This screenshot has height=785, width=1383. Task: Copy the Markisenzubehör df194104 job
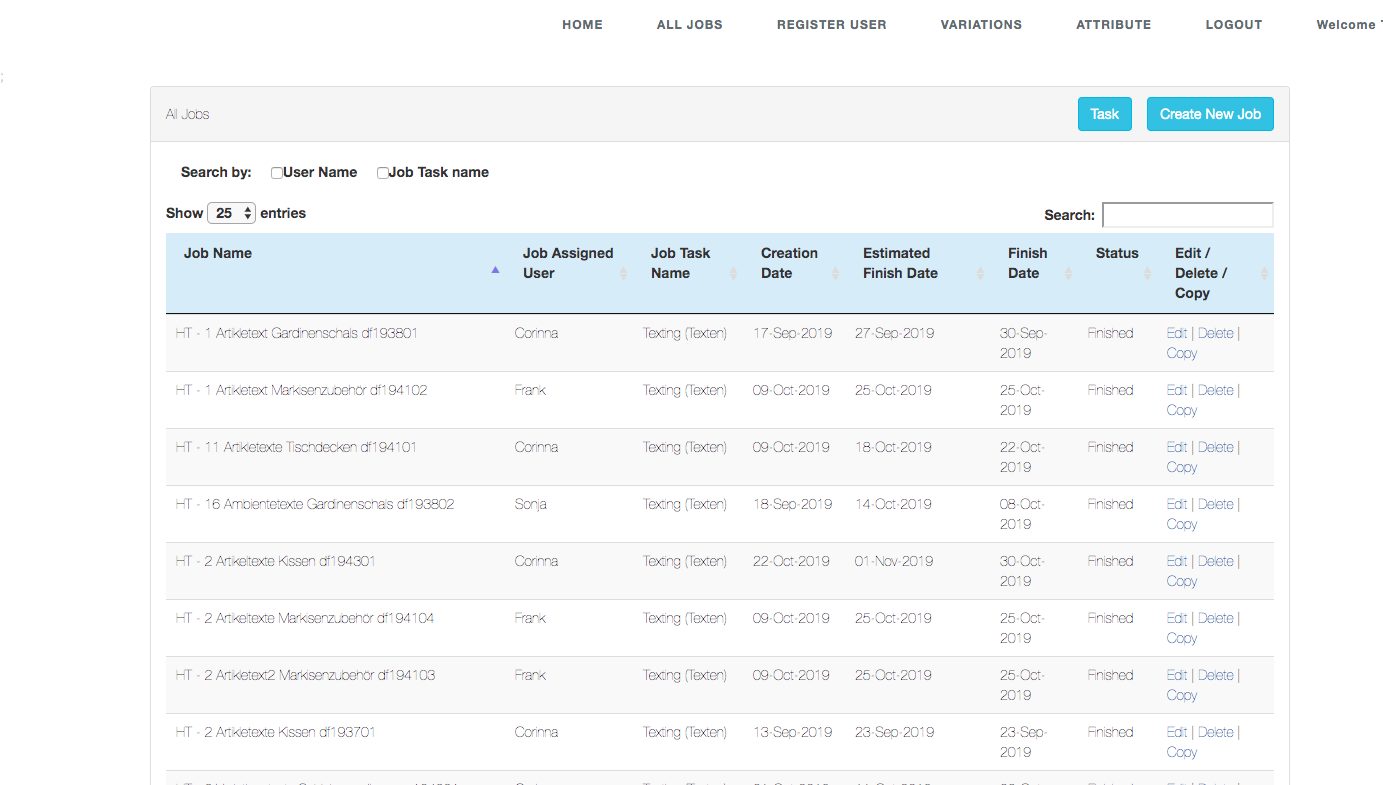point(1182,638)
